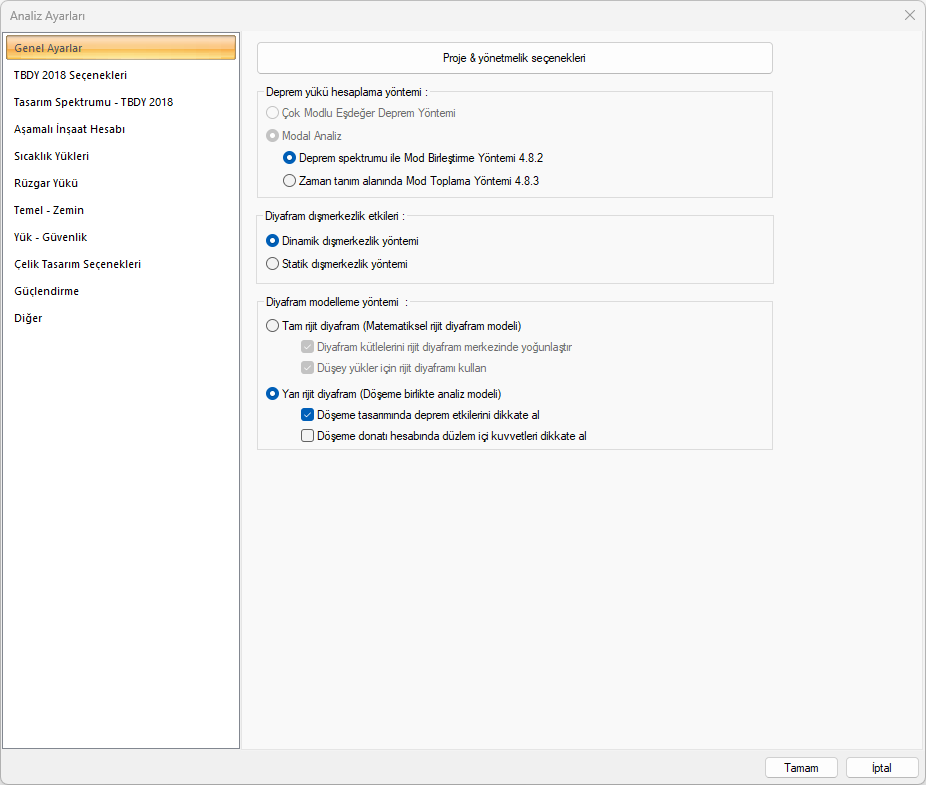Screen dimensions: 926x785
Task: Choose Statik dışmerkezlik yöntemi option
Action: coord(273,264)
